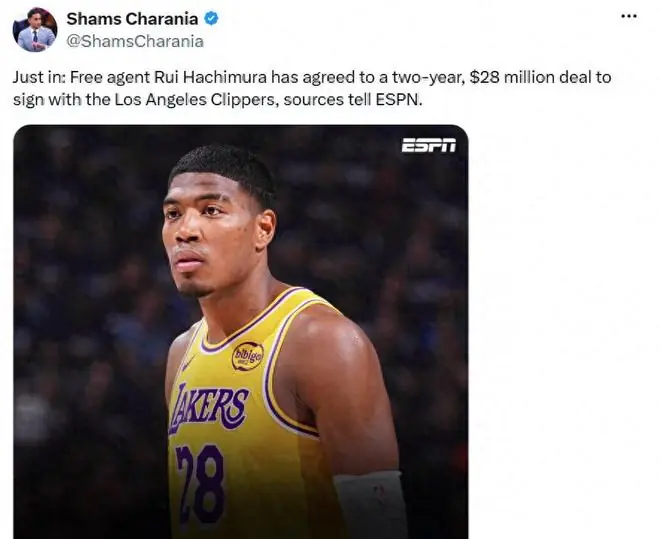Click the Nike swoosh on the jersey

click(188, 364)
